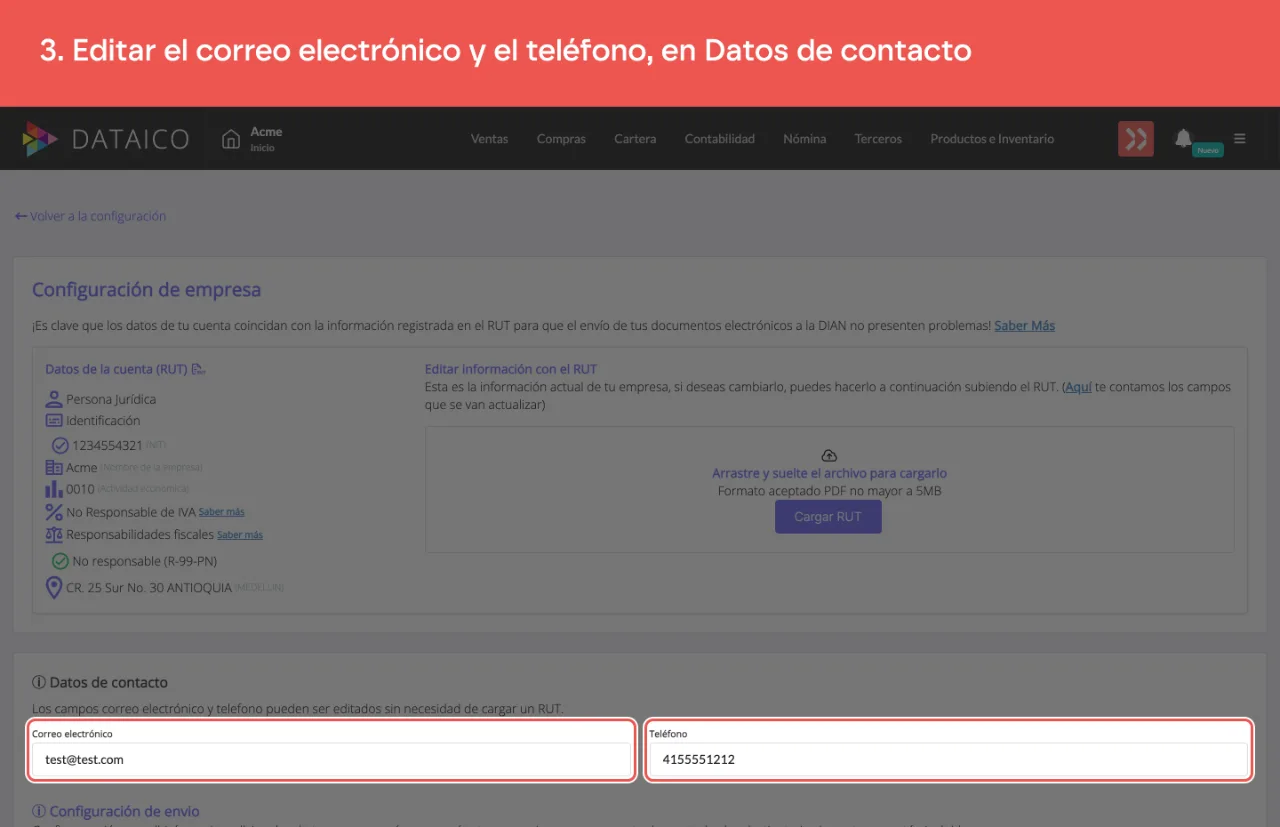The height and width of the screenshot is (827, 1280).
Task: Open the hamburger menu icon
Action: (x=1240, y=139)
